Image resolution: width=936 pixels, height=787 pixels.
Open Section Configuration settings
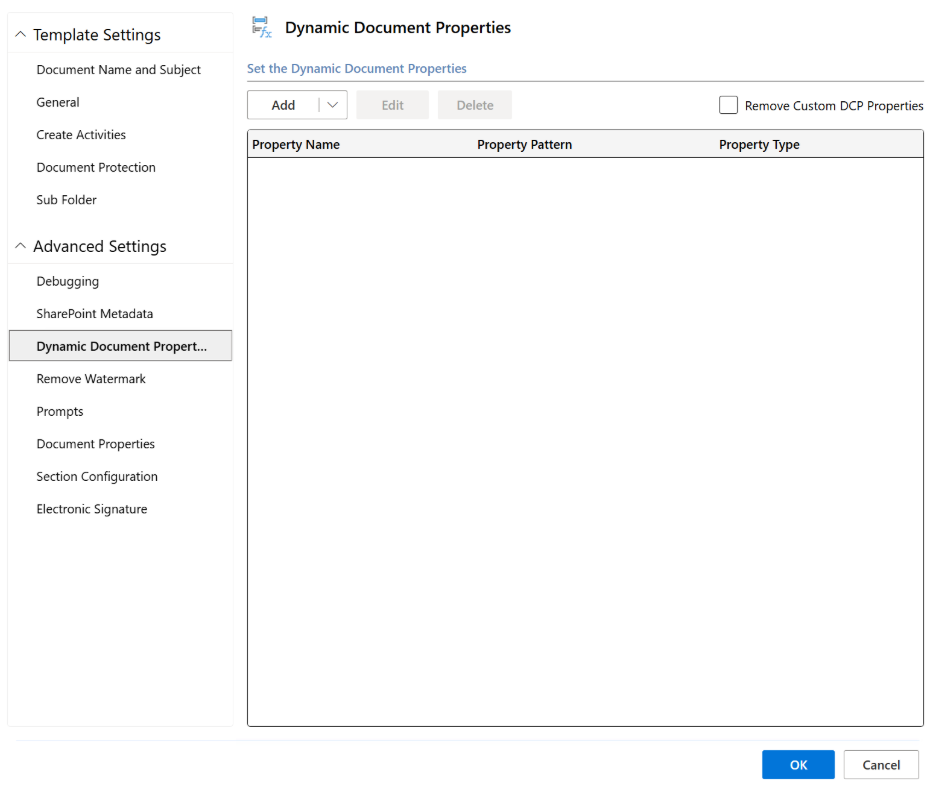[97, 476]
